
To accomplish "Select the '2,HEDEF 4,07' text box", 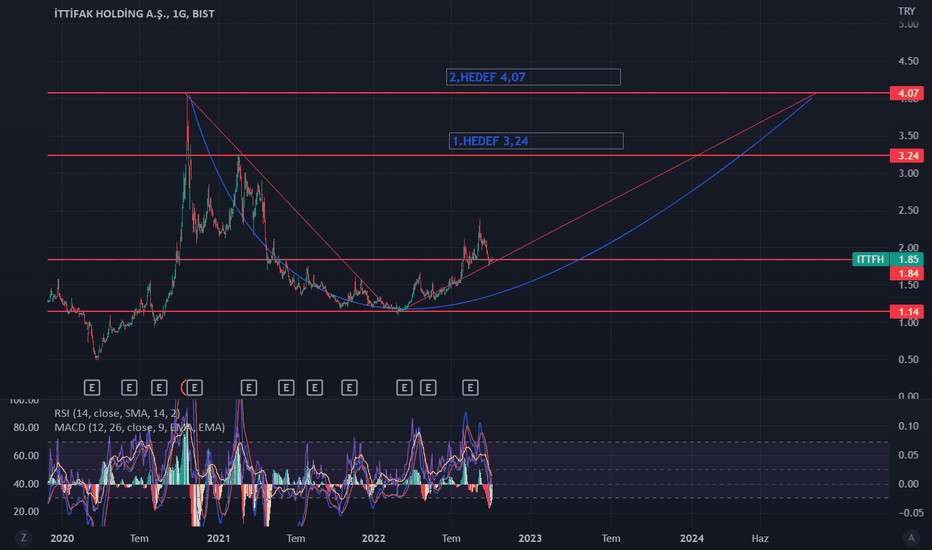I will click(x=533, y=77).
